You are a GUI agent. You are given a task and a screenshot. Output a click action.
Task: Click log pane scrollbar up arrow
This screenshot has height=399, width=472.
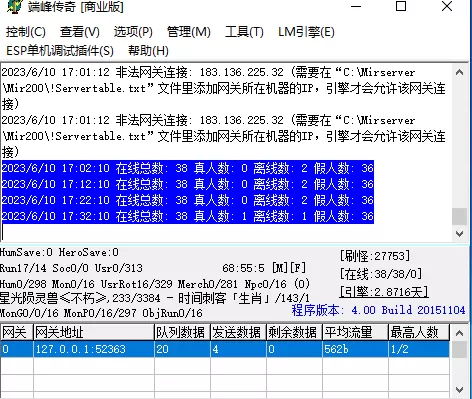[459, 72]
